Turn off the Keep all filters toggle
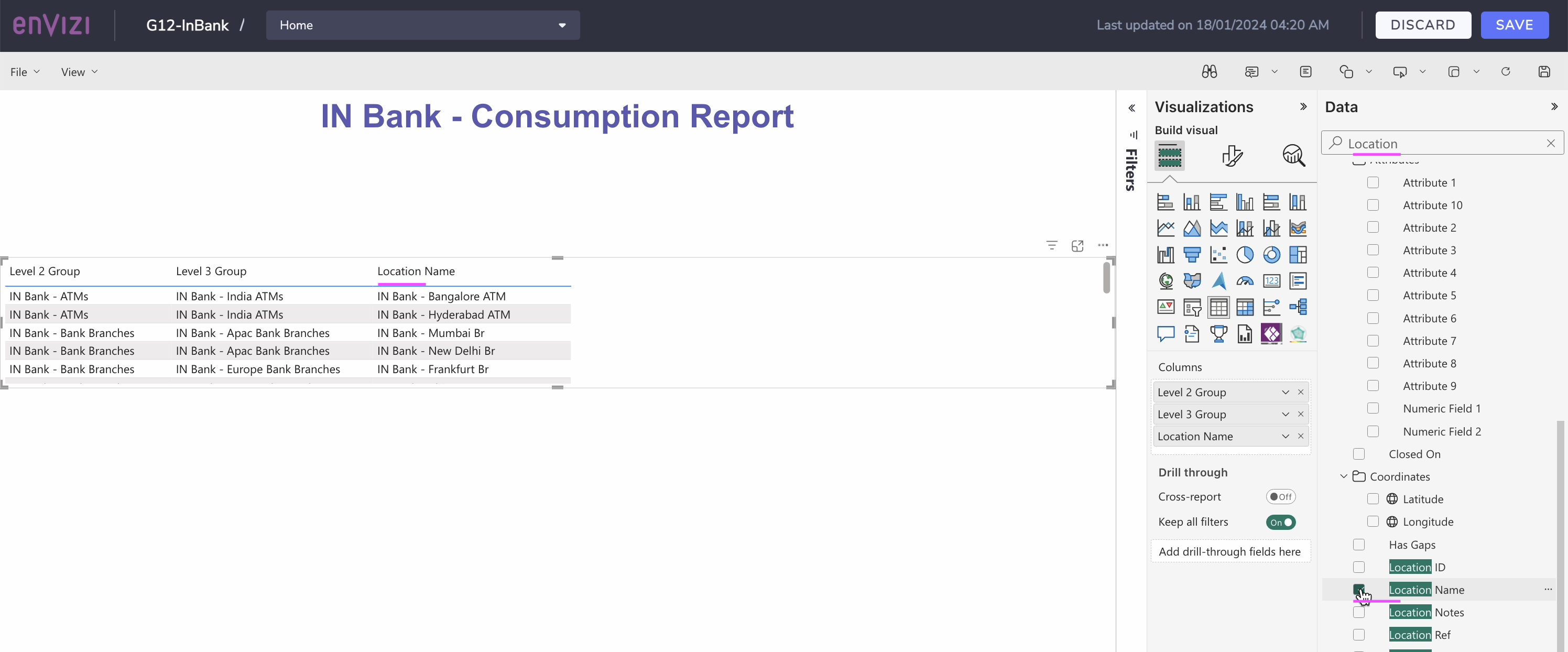Screen dimensions: 1568x652 [x=1281, y=521]
